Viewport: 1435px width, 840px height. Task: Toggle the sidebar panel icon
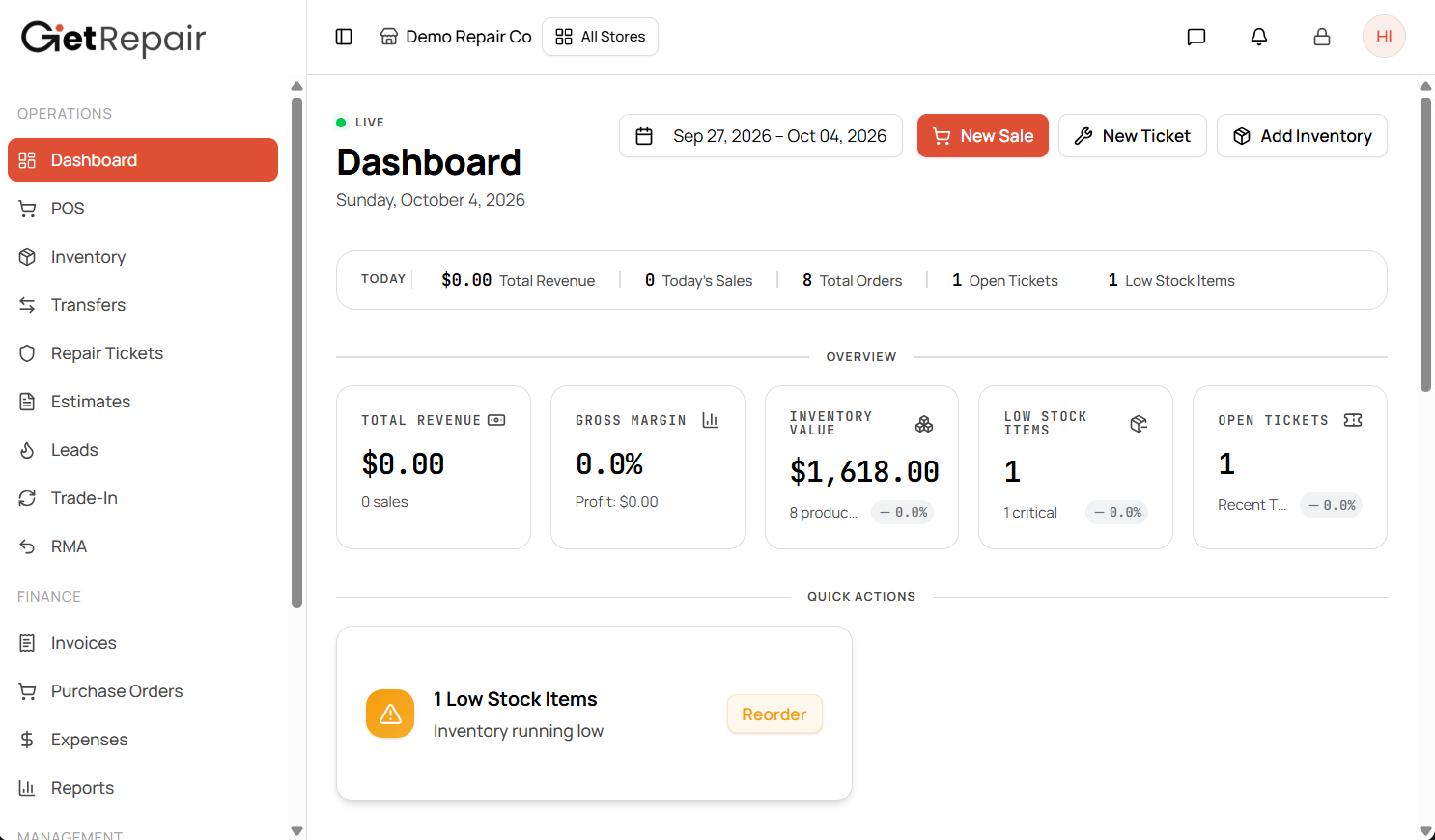pyautogui.click(x=344, y=37)
